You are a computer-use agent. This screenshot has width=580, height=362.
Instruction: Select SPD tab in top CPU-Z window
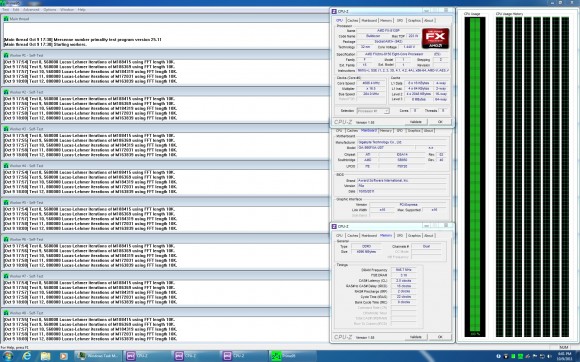pos(400,20)
